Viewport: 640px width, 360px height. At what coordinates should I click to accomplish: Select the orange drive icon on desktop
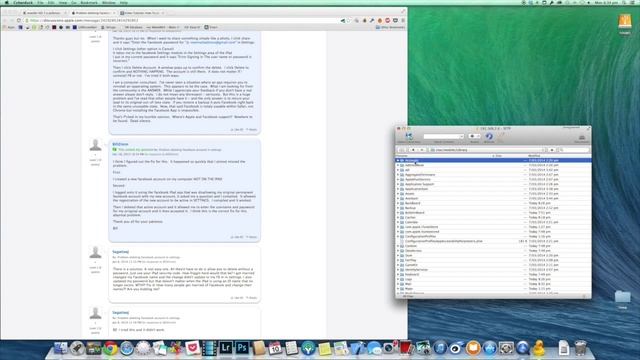pyautogui.click(x=625, y=22)
